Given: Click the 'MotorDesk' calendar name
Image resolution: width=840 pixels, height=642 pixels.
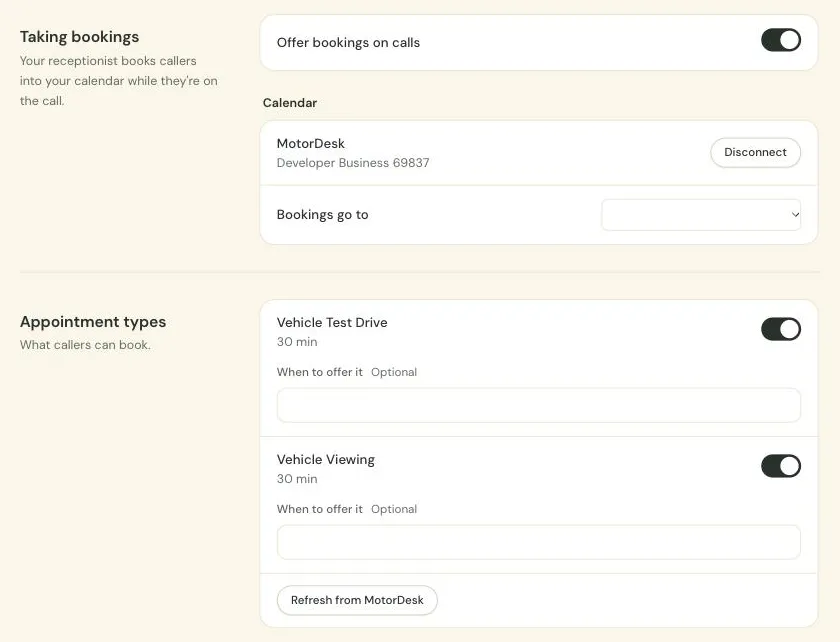Looking at the screenshot, I should click(311, 144).
